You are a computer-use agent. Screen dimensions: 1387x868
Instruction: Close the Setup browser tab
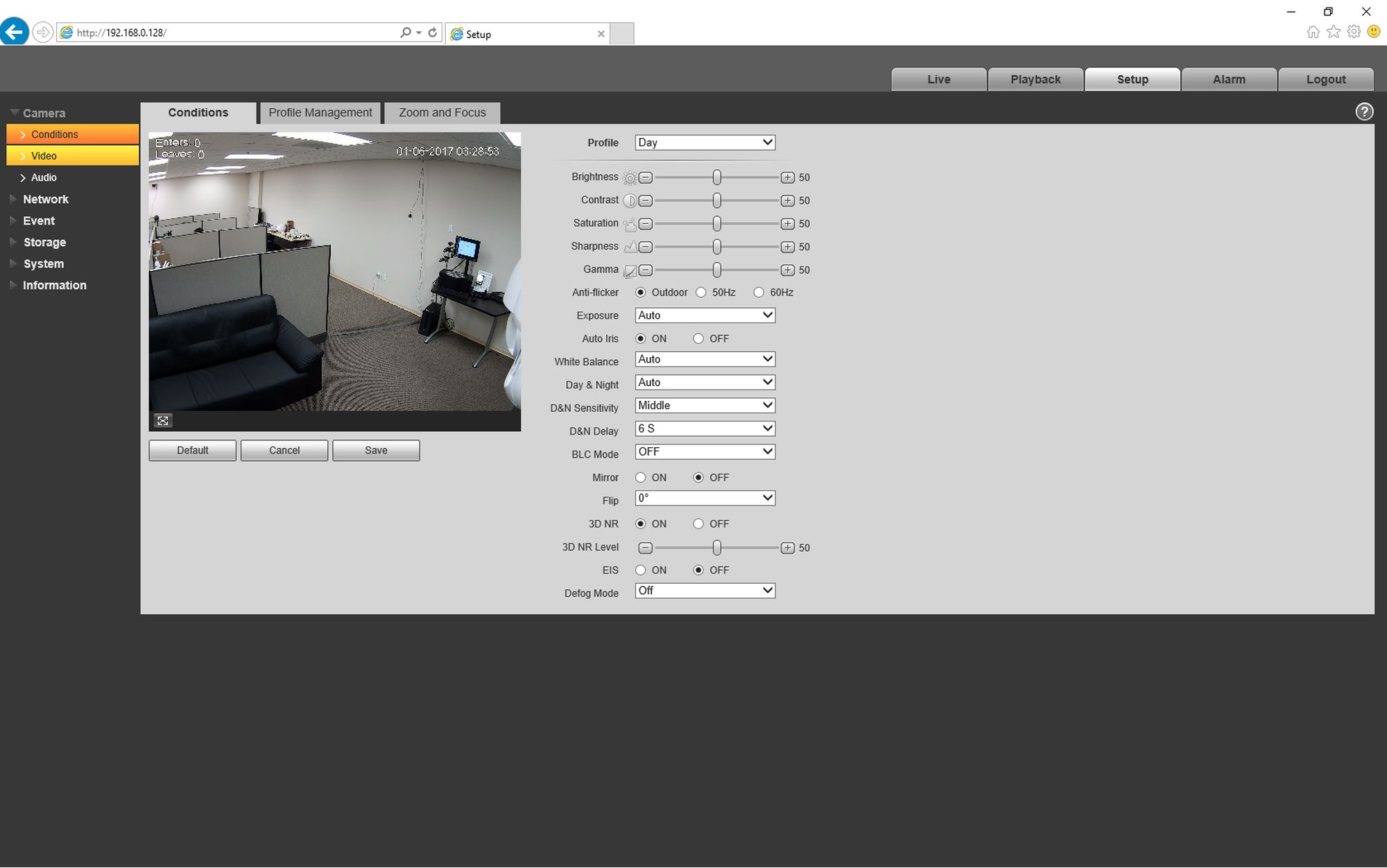coord(601,34)
